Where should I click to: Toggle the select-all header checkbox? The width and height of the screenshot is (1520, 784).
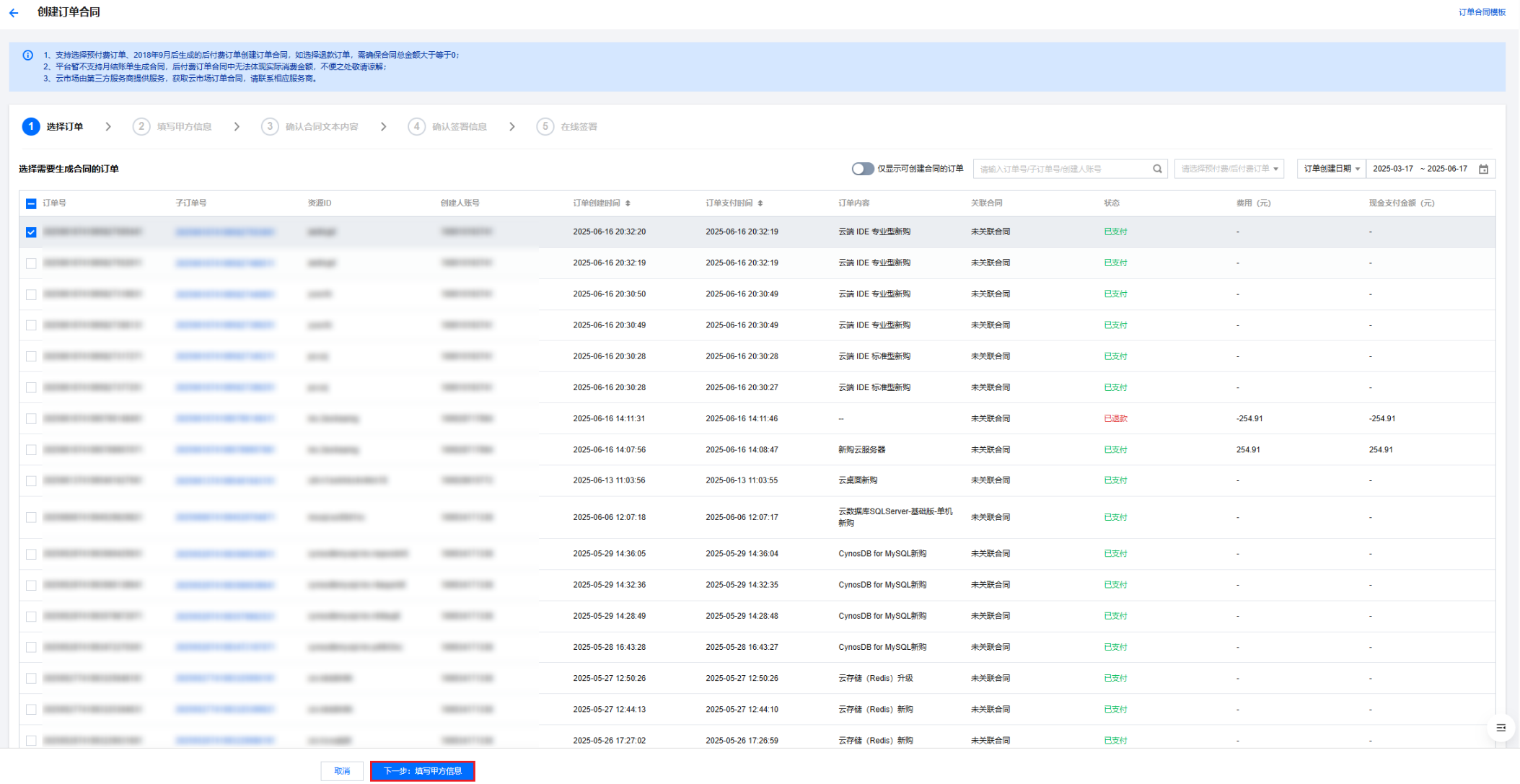click(31, 203)
